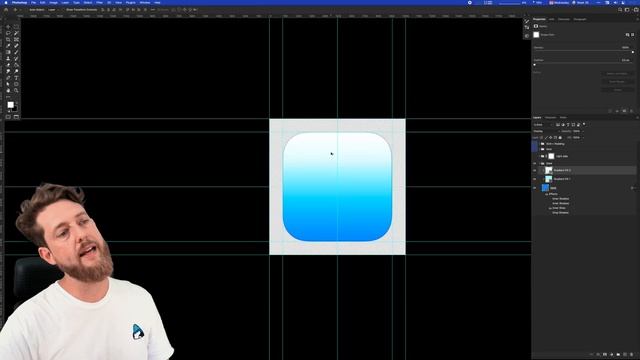This screenshot has height=360, width=640.
Task: Switch to the Channels tab
Action: click(x=550, y=118)
